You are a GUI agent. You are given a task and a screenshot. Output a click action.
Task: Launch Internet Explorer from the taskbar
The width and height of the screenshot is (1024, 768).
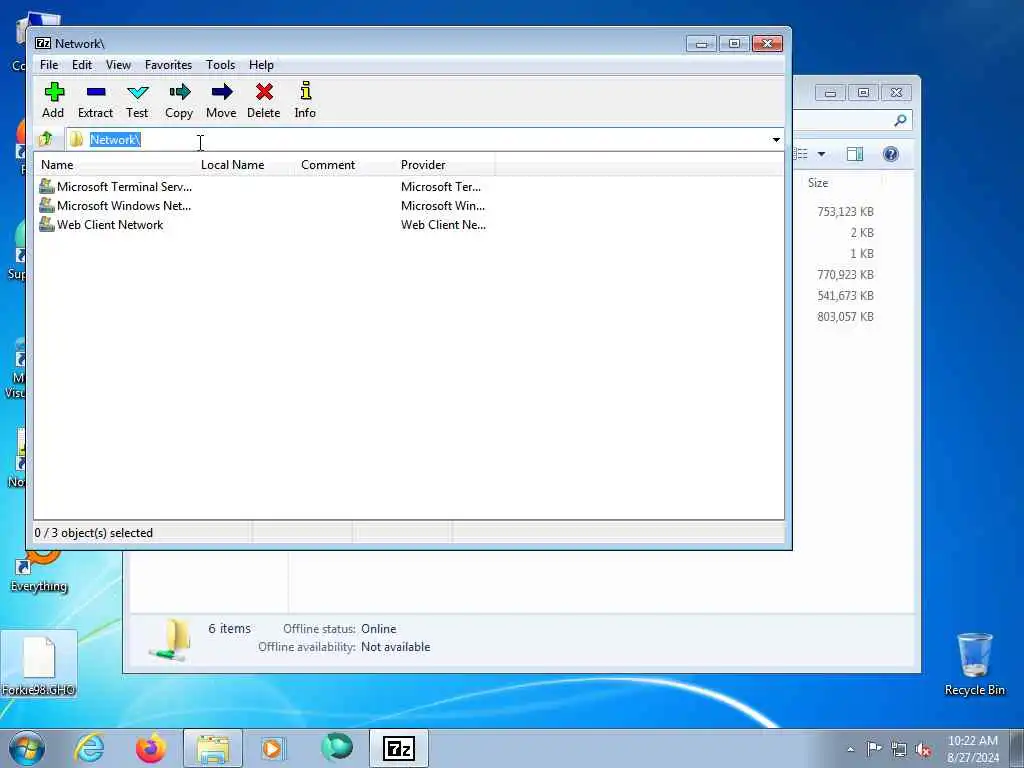pos(89,748)
